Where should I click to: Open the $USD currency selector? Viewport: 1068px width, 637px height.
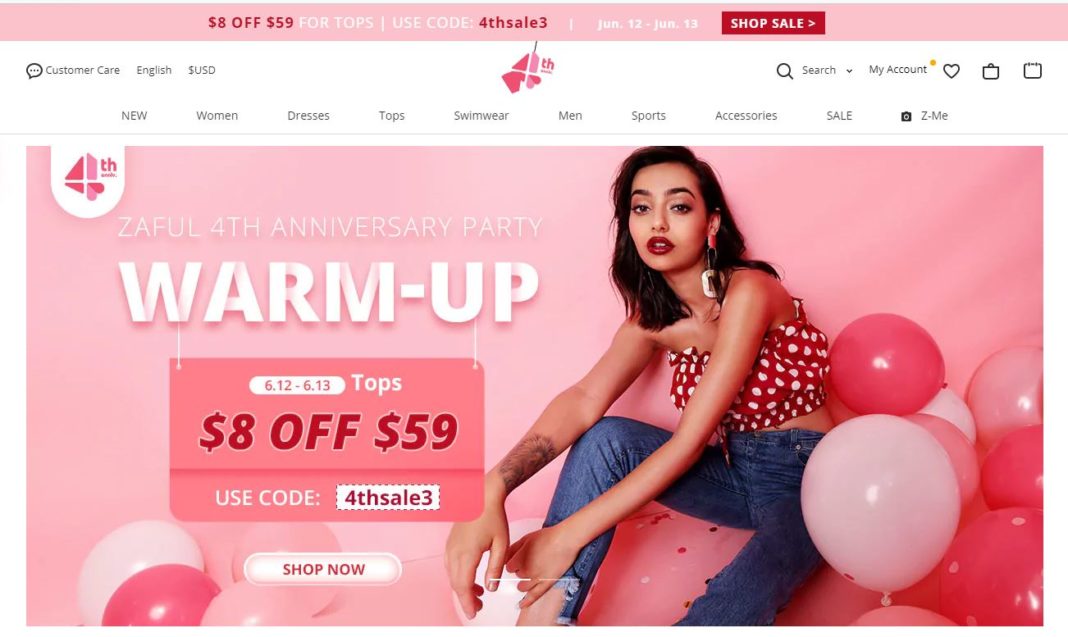point(202,70)
